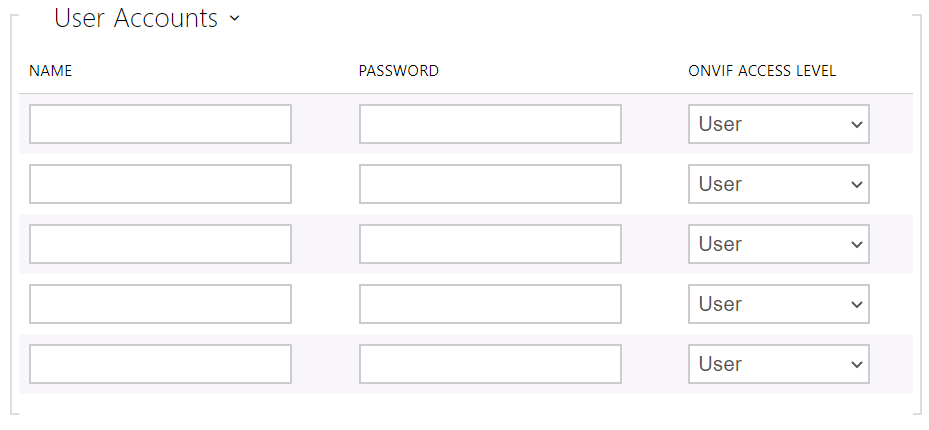
Task: Focus the third row Password field
Action: [490, 244]
